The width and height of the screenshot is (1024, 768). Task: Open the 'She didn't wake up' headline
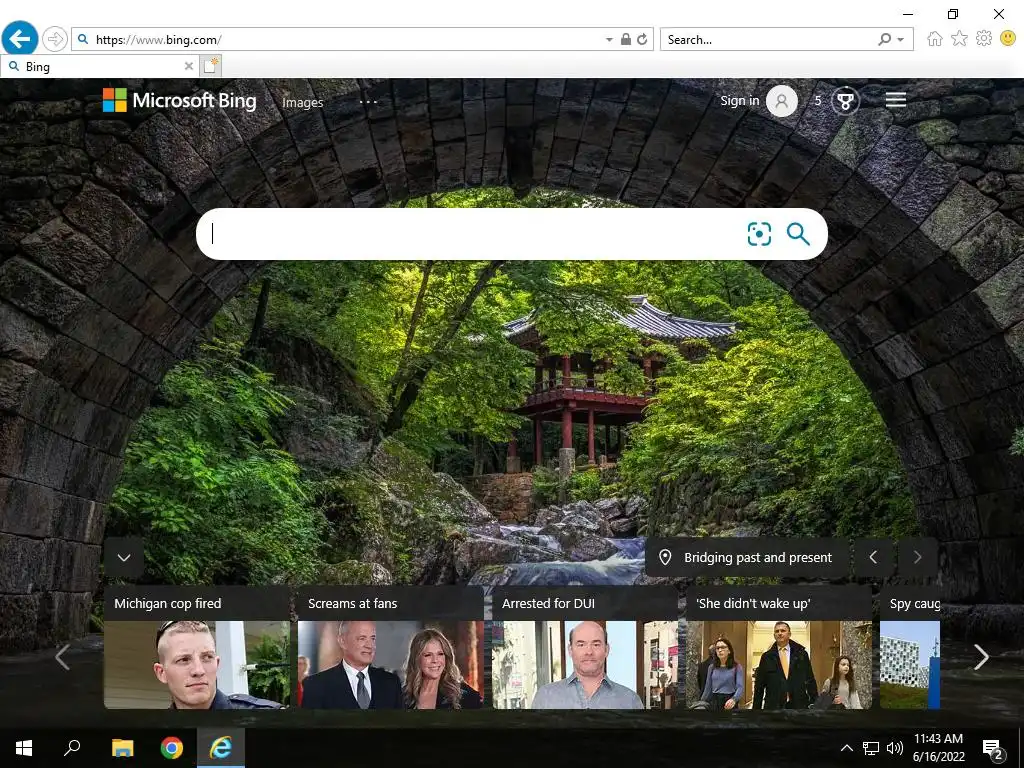[x=753, y=603]
